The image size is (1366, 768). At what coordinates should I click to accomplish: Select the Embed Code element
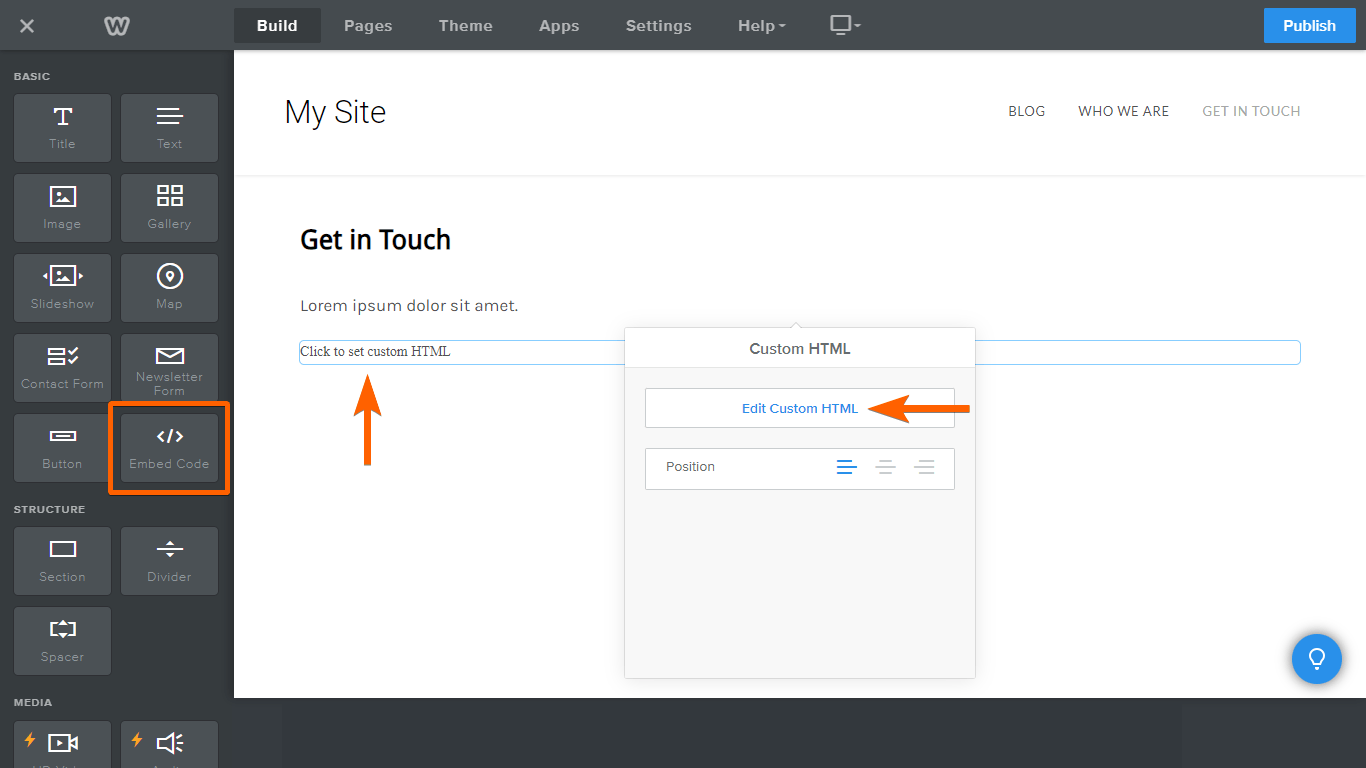click(169, 448)
